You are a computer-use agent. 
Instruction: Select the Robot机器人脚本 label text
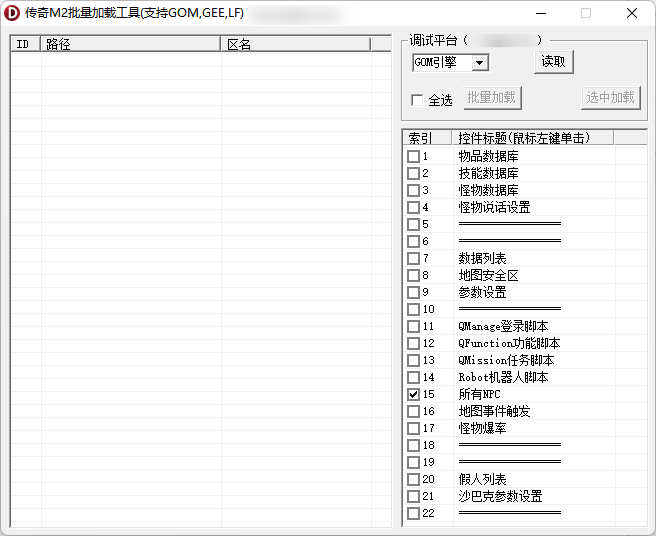(503, 377)
